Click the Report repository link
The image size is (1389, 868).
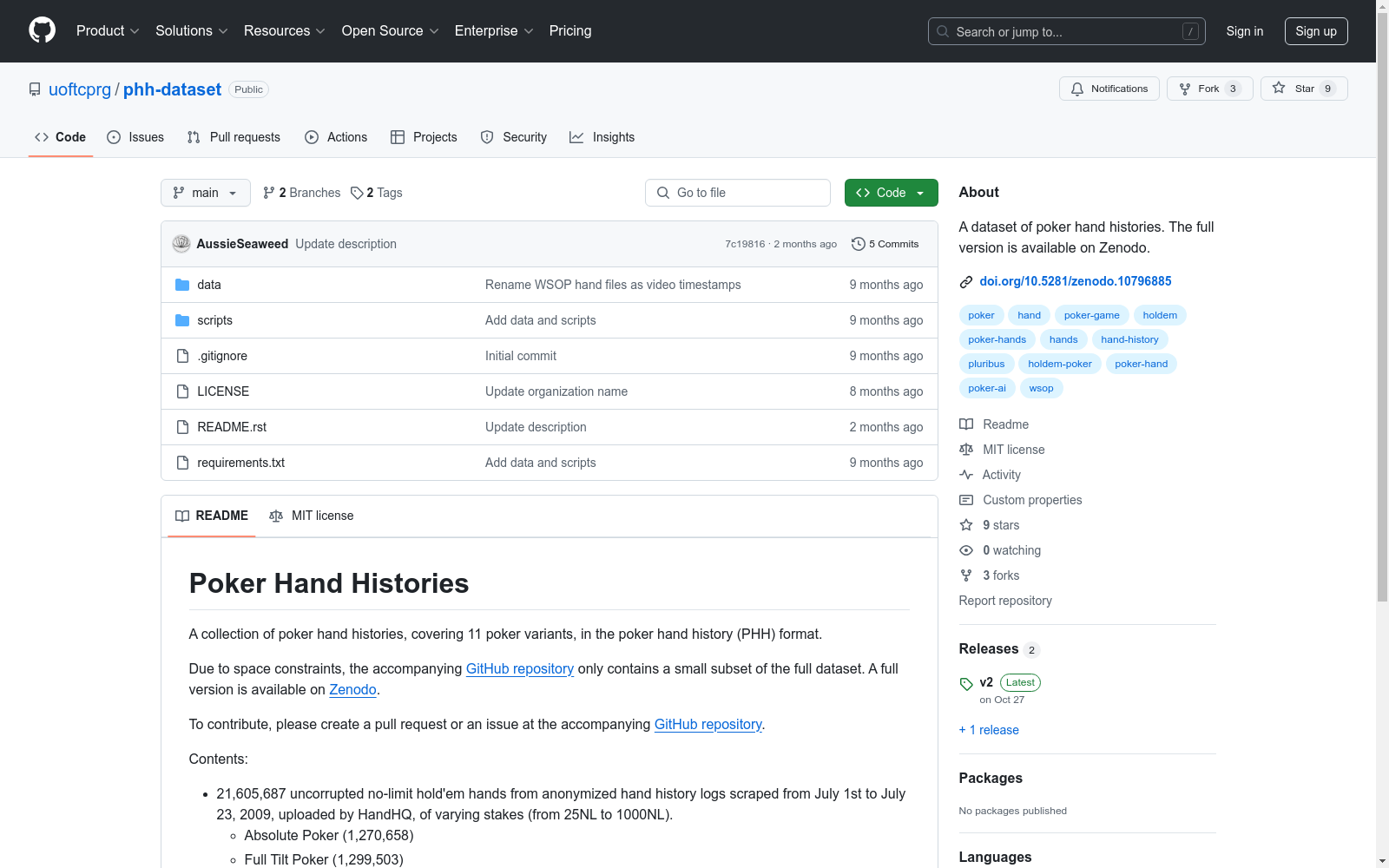click(x=1005, y=601)
